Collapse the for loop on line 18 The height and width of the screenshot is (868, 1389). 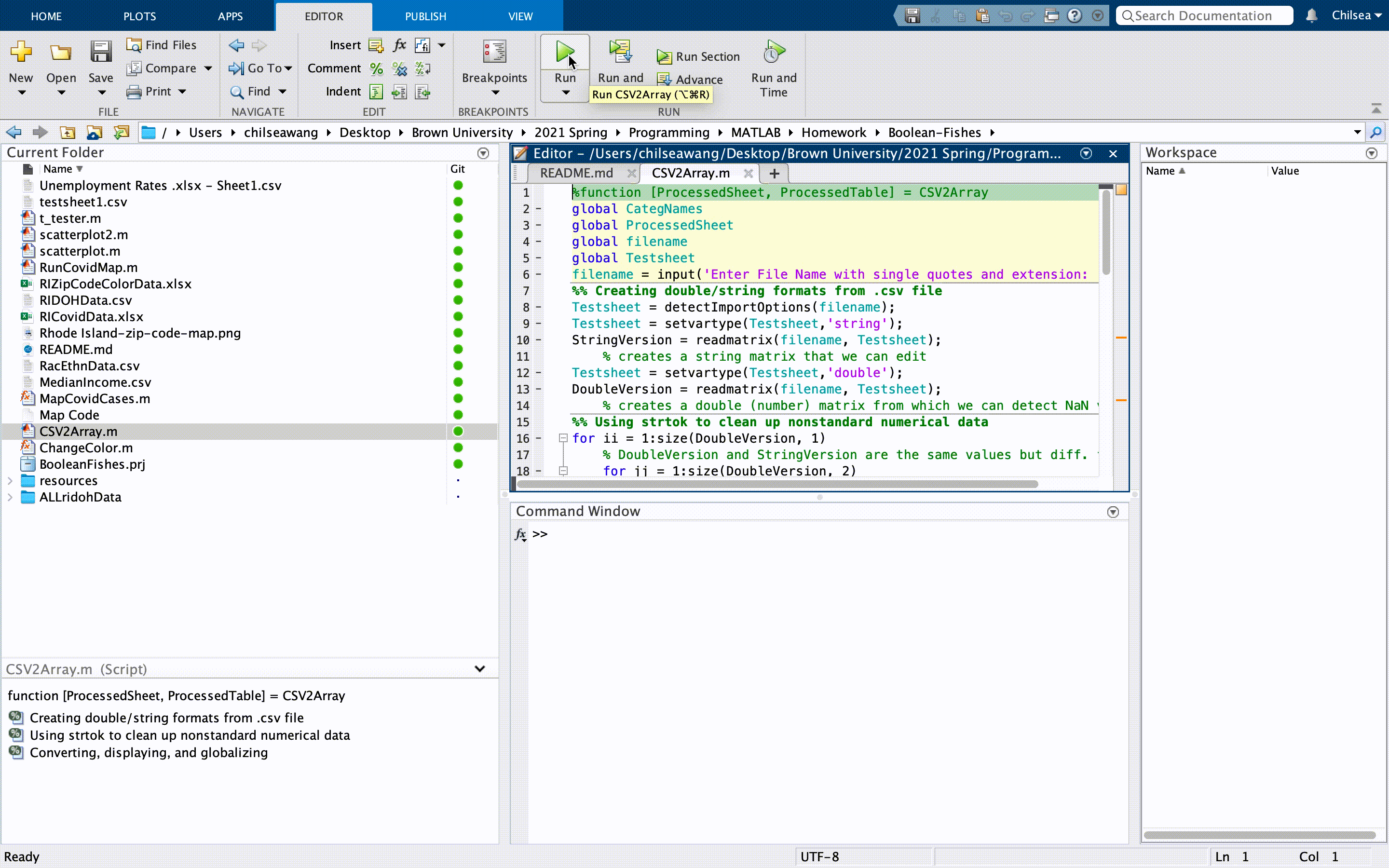(x=563, y=471)
